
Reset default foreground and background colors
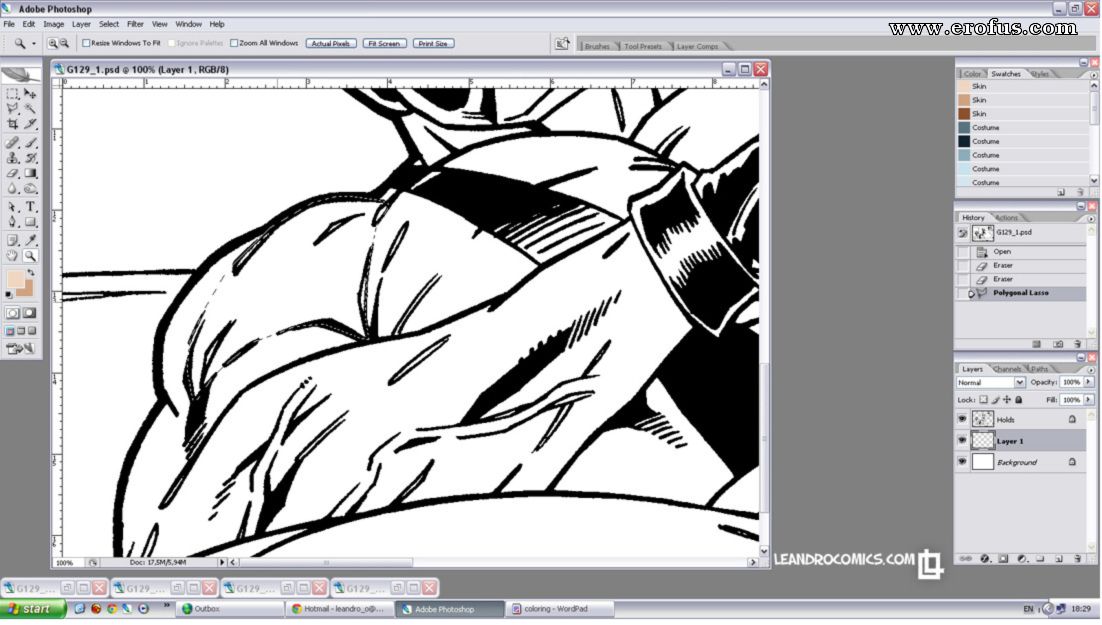[8, 295]
